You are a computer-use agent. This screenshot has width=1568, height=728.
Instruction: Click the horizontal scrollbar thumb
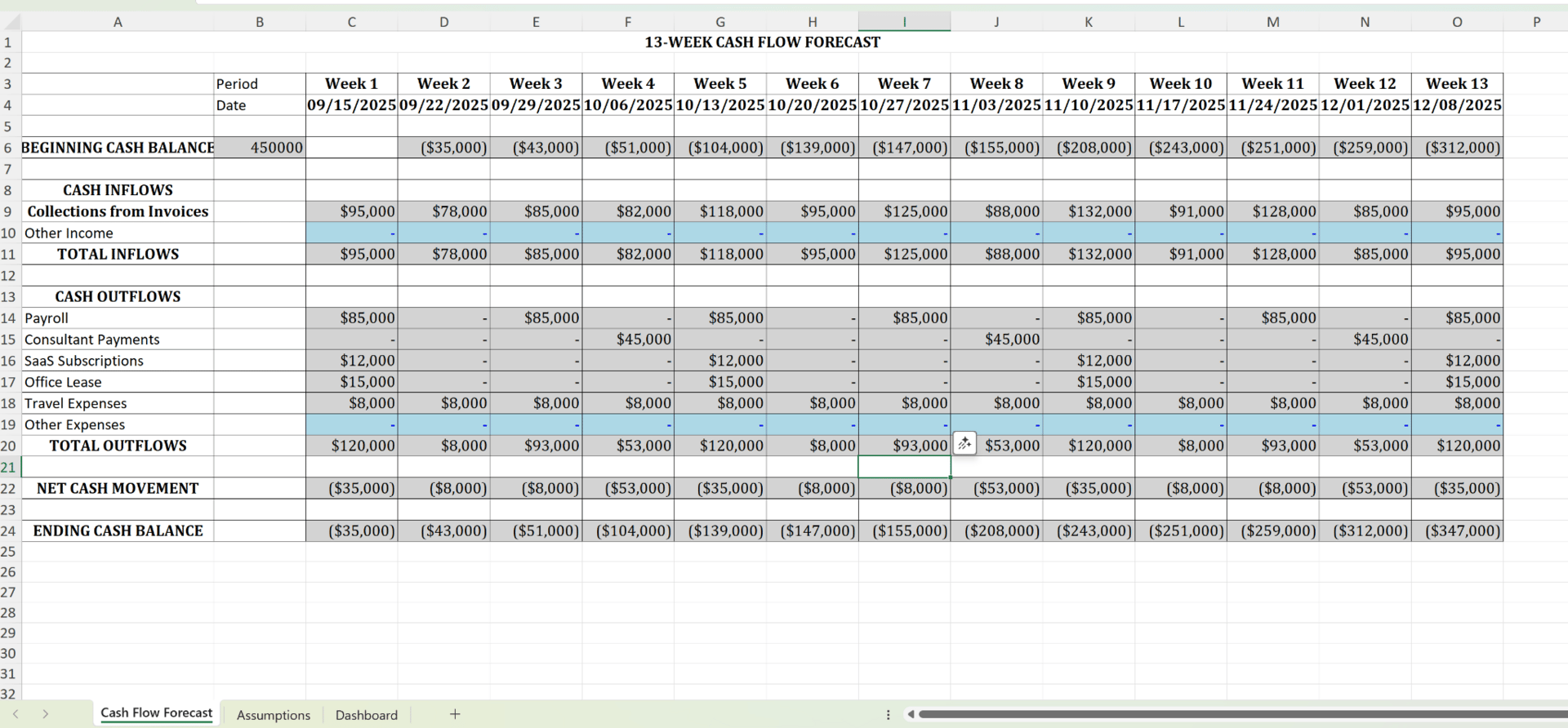click(1243, 714)
